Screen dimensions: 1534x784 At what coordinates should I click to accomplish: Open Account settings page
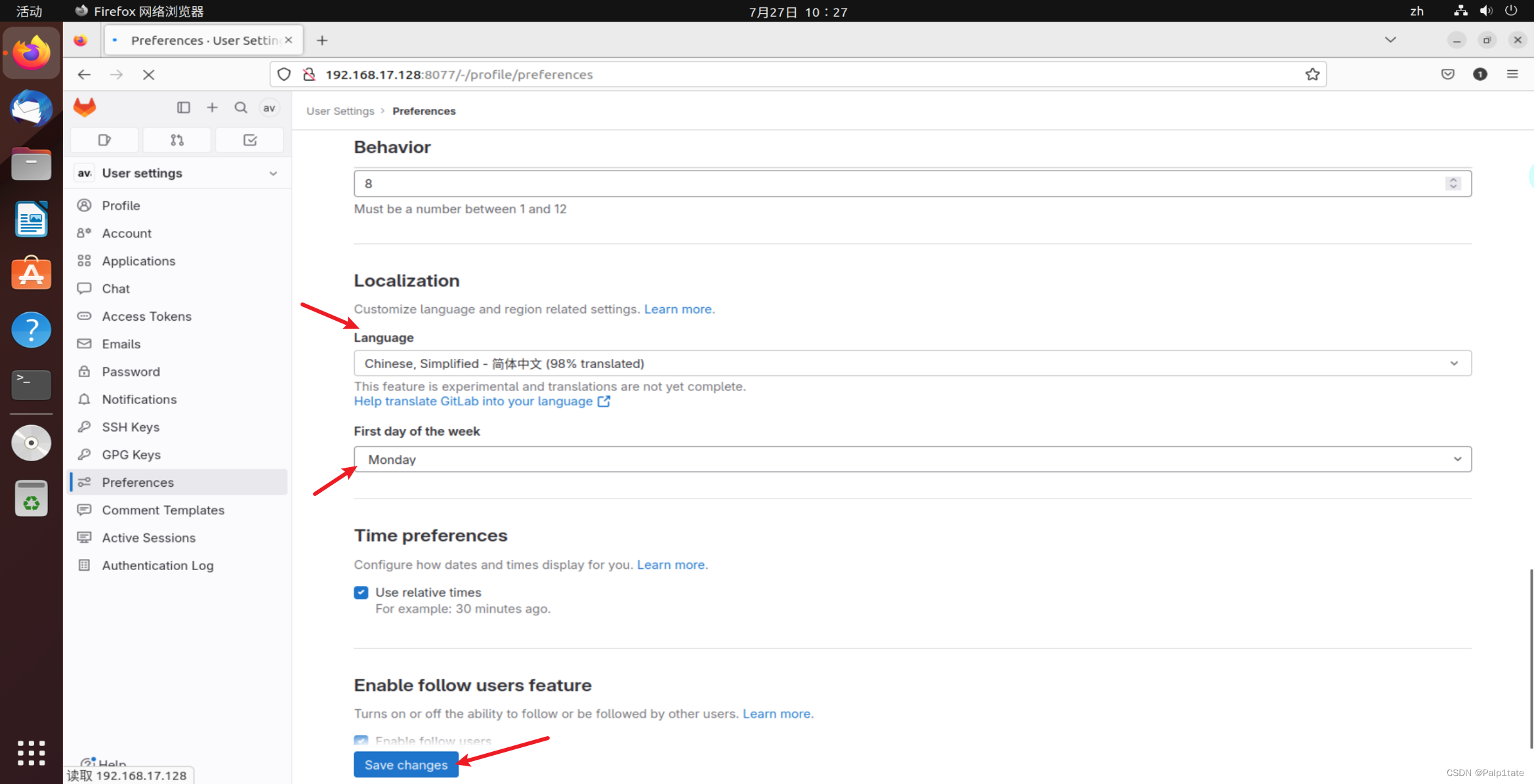127,232
